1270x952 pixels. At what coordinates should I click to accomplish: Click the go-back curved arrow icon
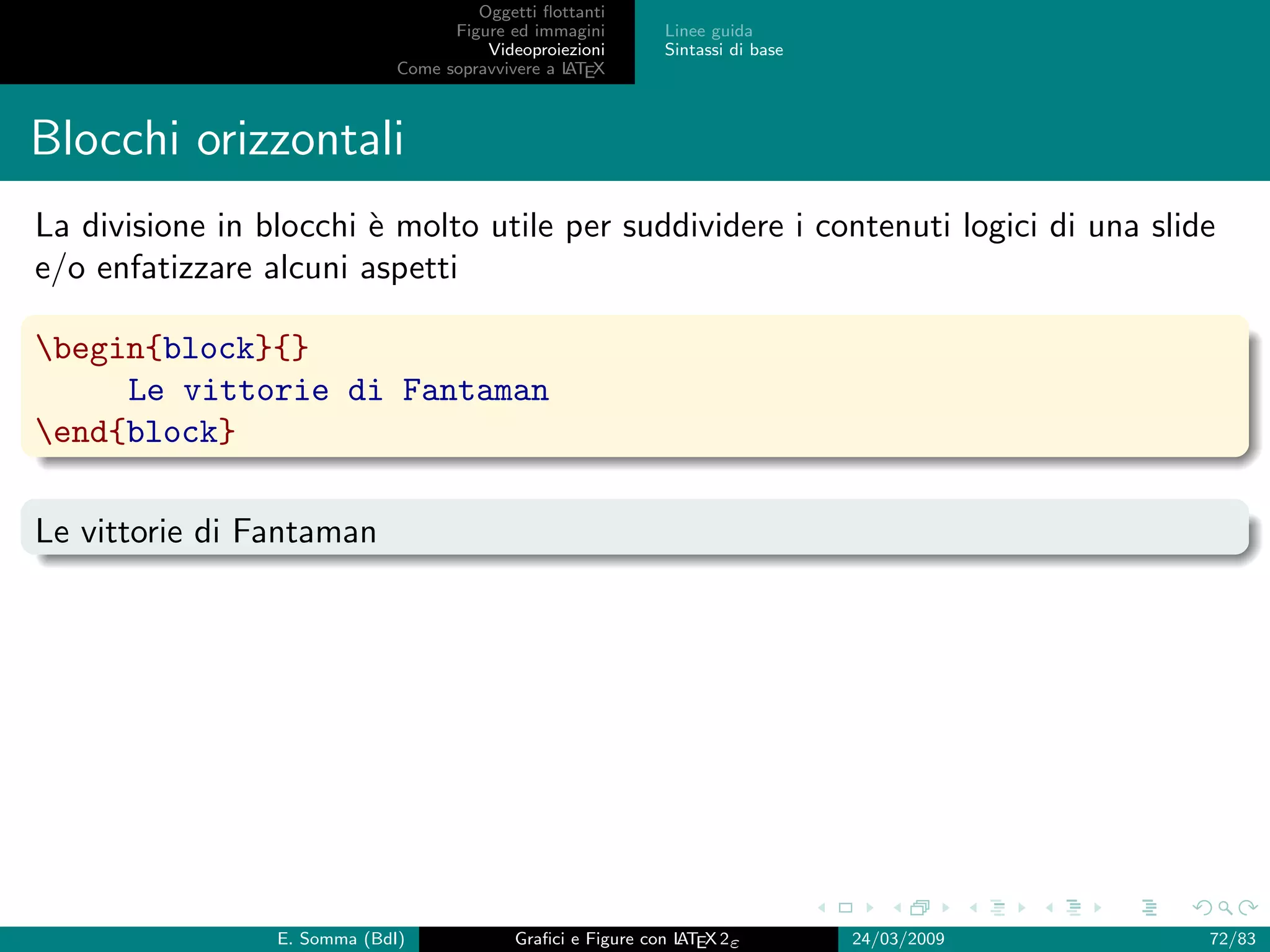click(x=1202, y=908)
